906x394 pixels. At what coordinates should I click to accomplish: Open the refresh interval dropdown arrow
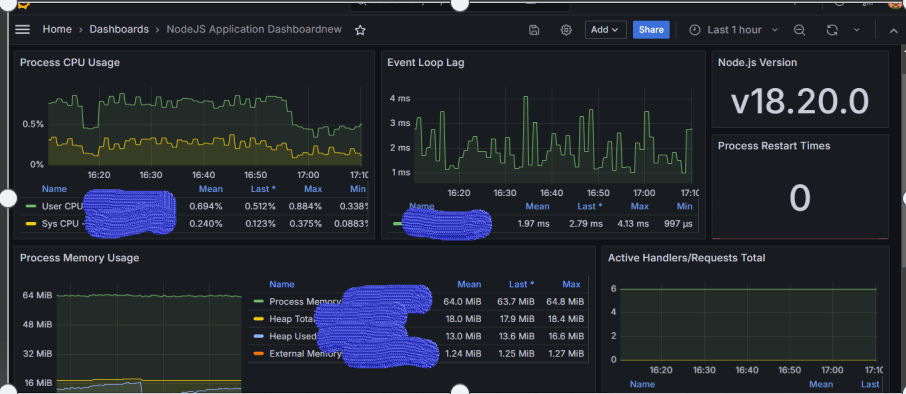click(857, 30)
